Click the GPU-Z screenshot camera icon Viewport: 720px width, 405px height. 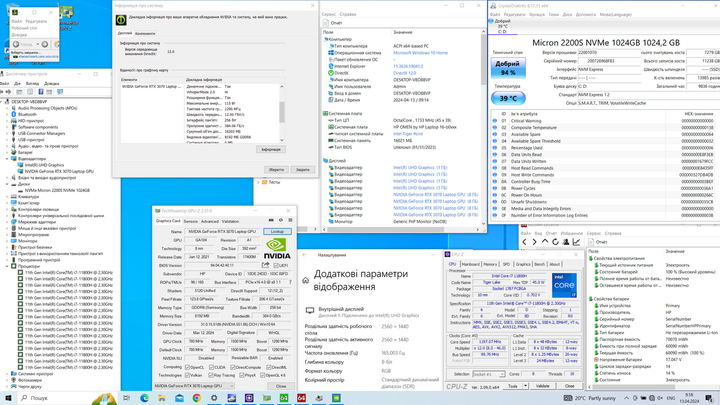tap(271, 220)
